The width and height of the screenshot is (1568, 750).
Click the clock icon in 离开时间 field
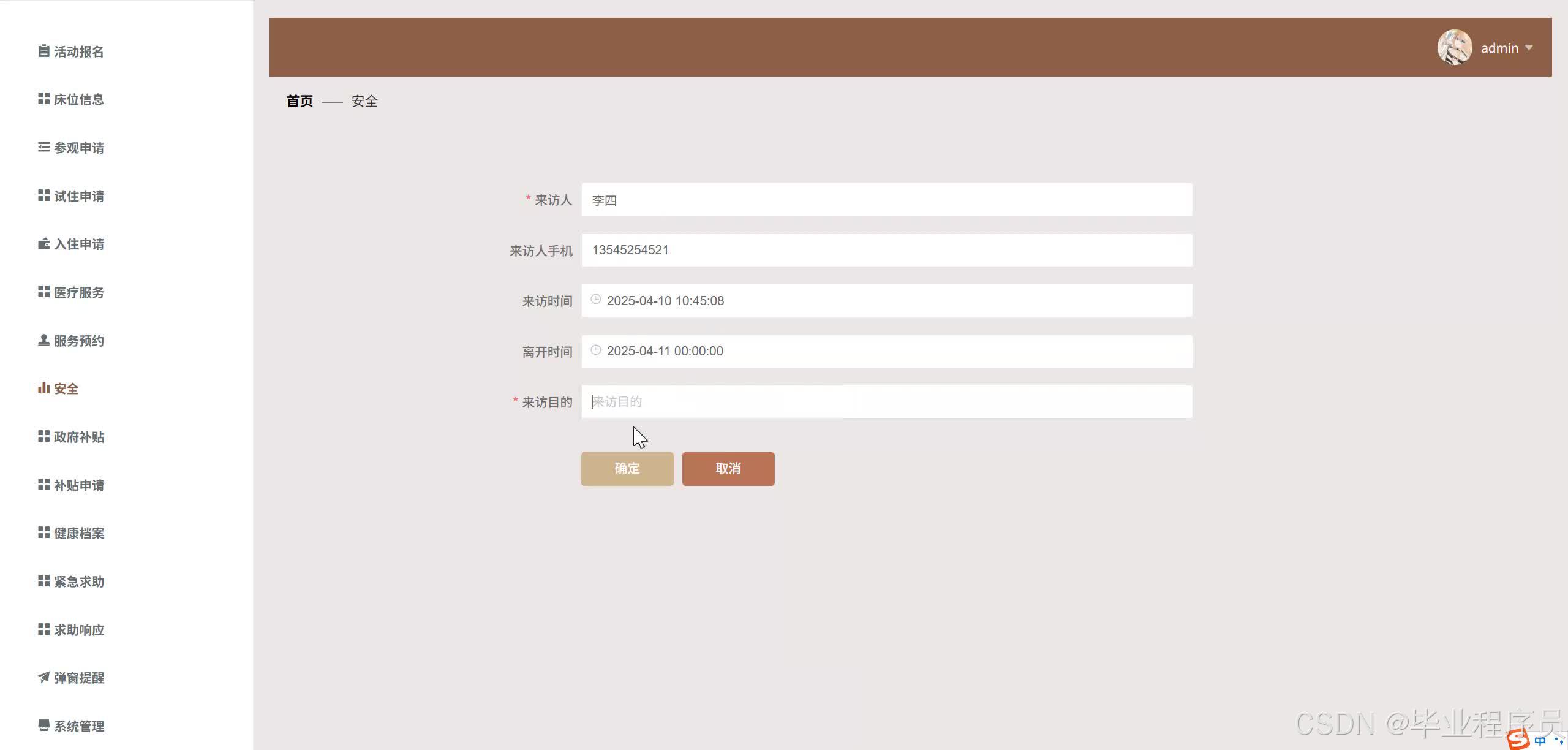[595, 350]
